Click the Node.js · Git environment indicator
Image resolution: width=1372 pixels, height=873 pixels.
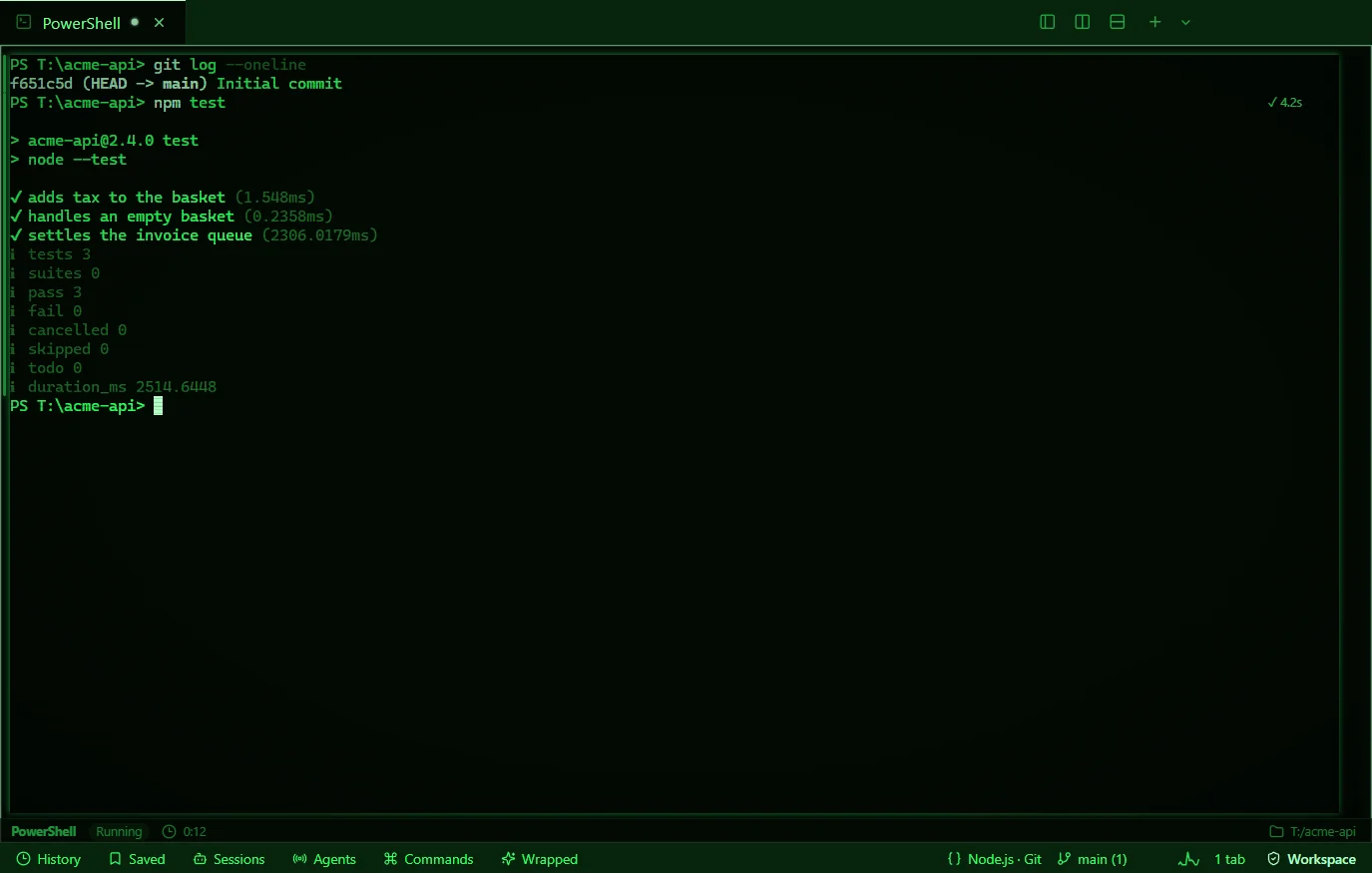(x=995, y=859)
